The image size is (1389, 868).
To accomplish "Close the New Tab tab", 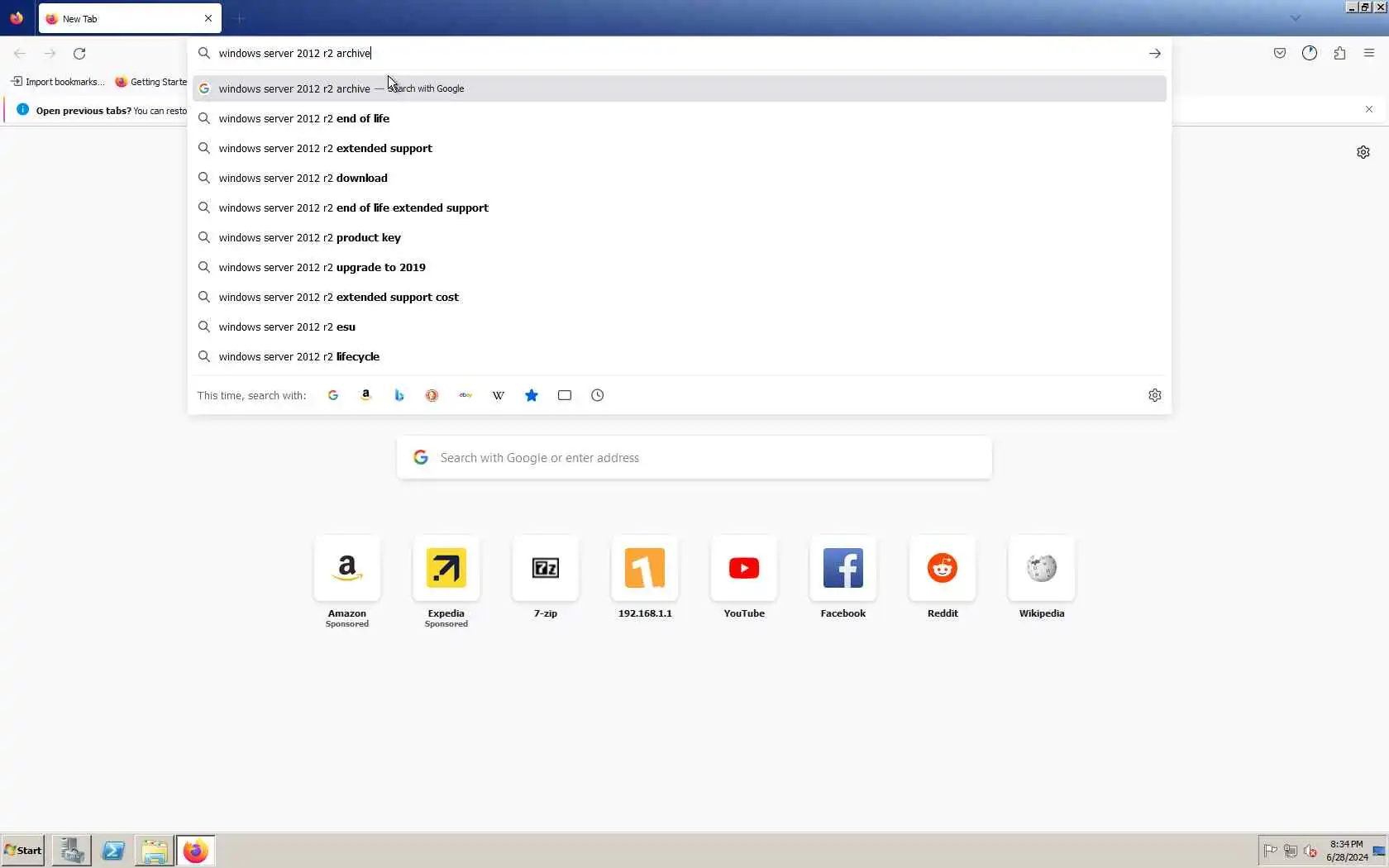I will point(208,18).
